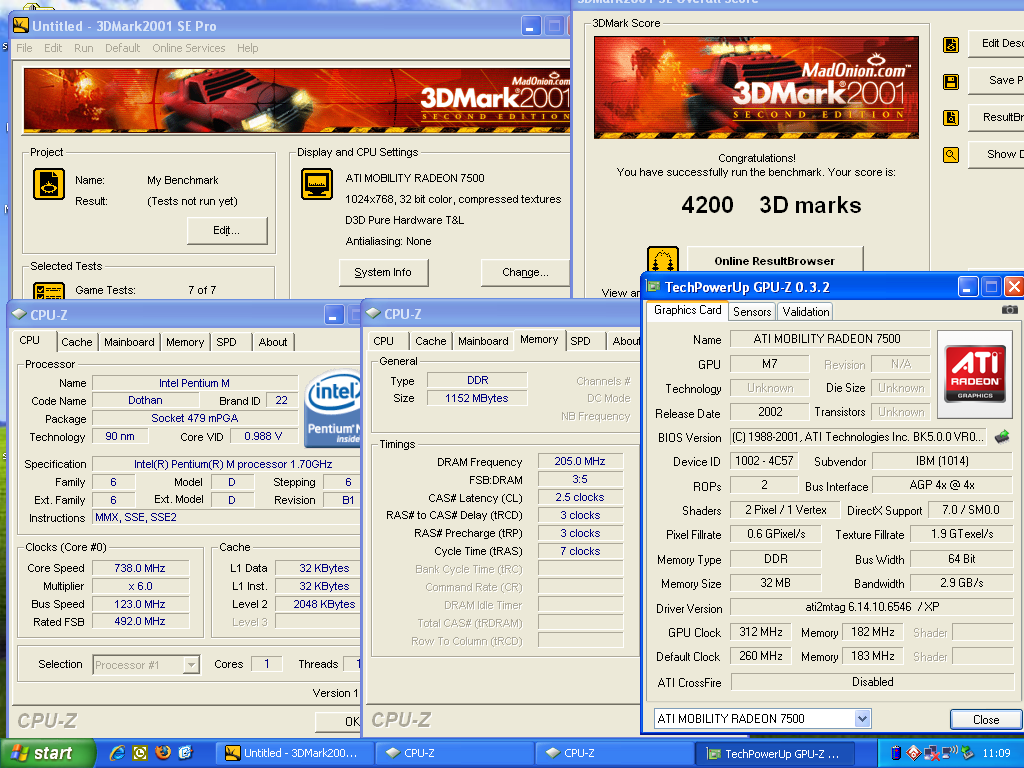
Task: Click the red diamond tray icon
Action: pyautogui.click(x=914, y=753)
